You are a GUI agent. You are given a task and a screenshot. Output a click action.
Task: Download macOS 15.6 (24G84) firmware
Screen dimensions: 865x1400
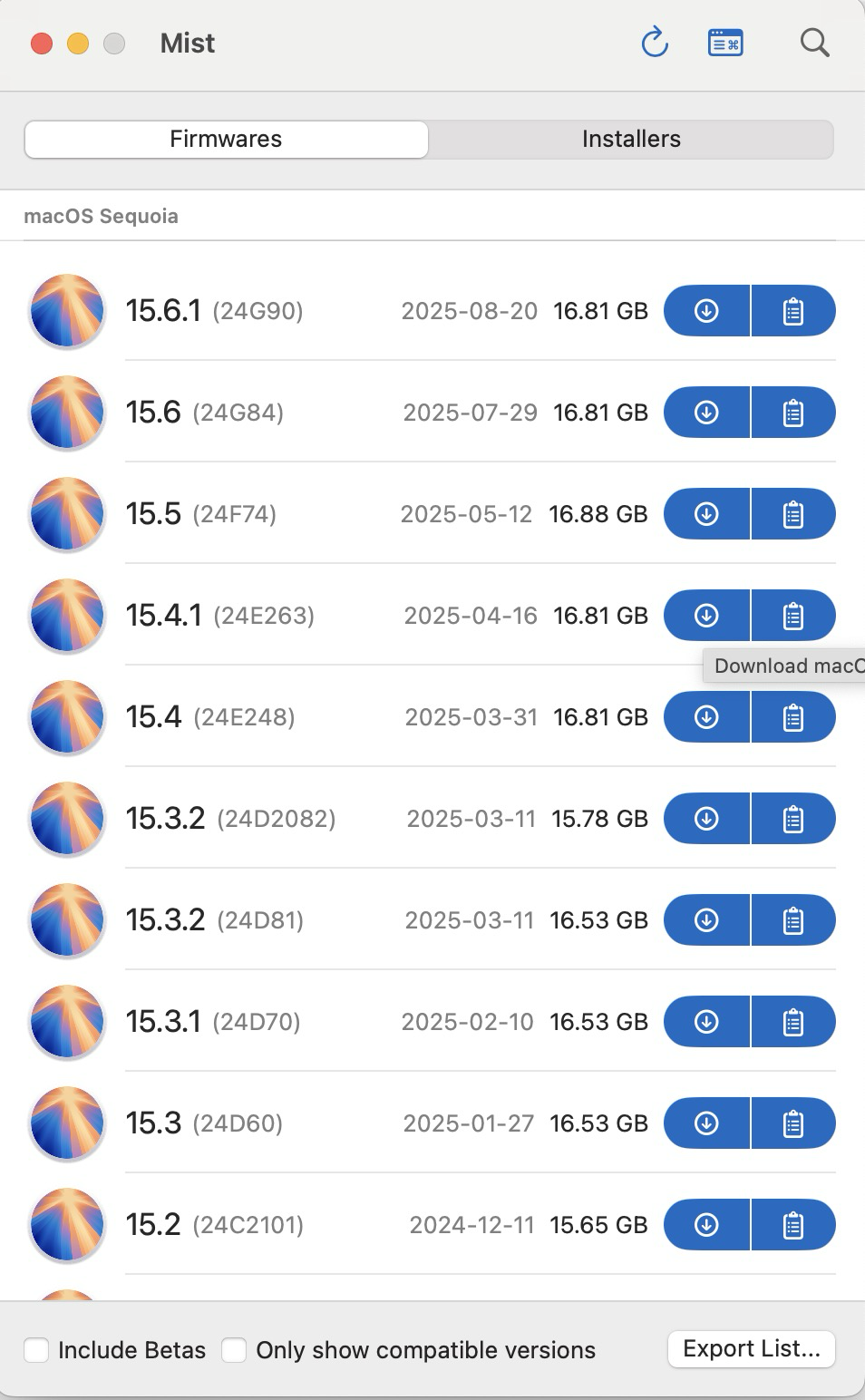tap(706, 413)
